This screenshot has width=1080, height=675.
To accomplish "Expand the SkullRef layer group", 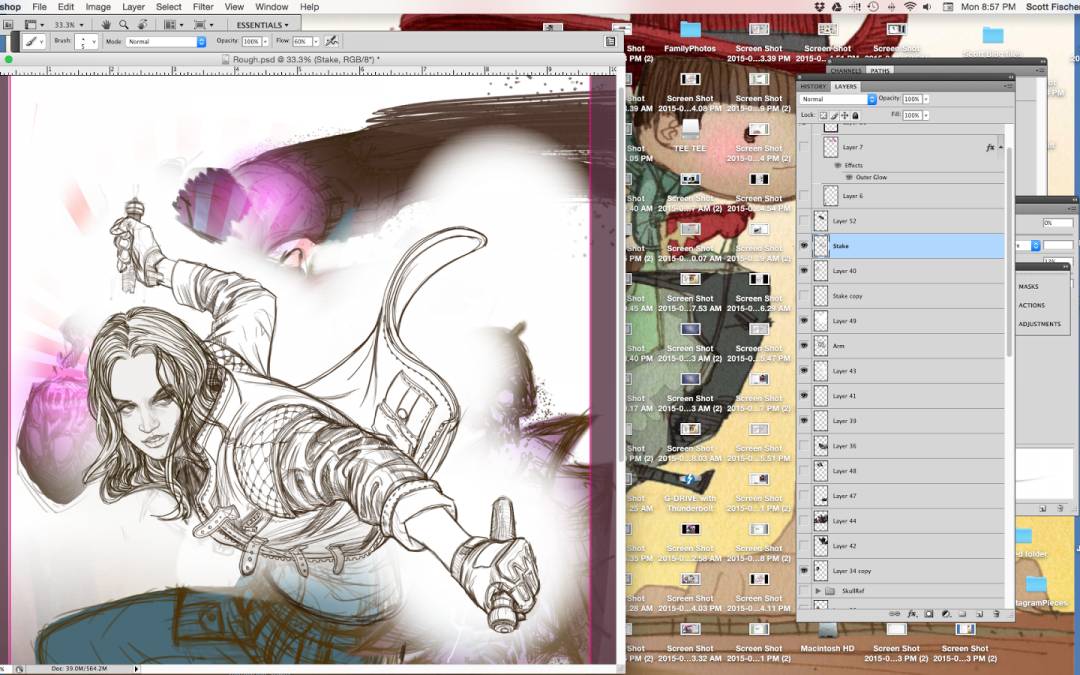I will click(x=818, y=591).
